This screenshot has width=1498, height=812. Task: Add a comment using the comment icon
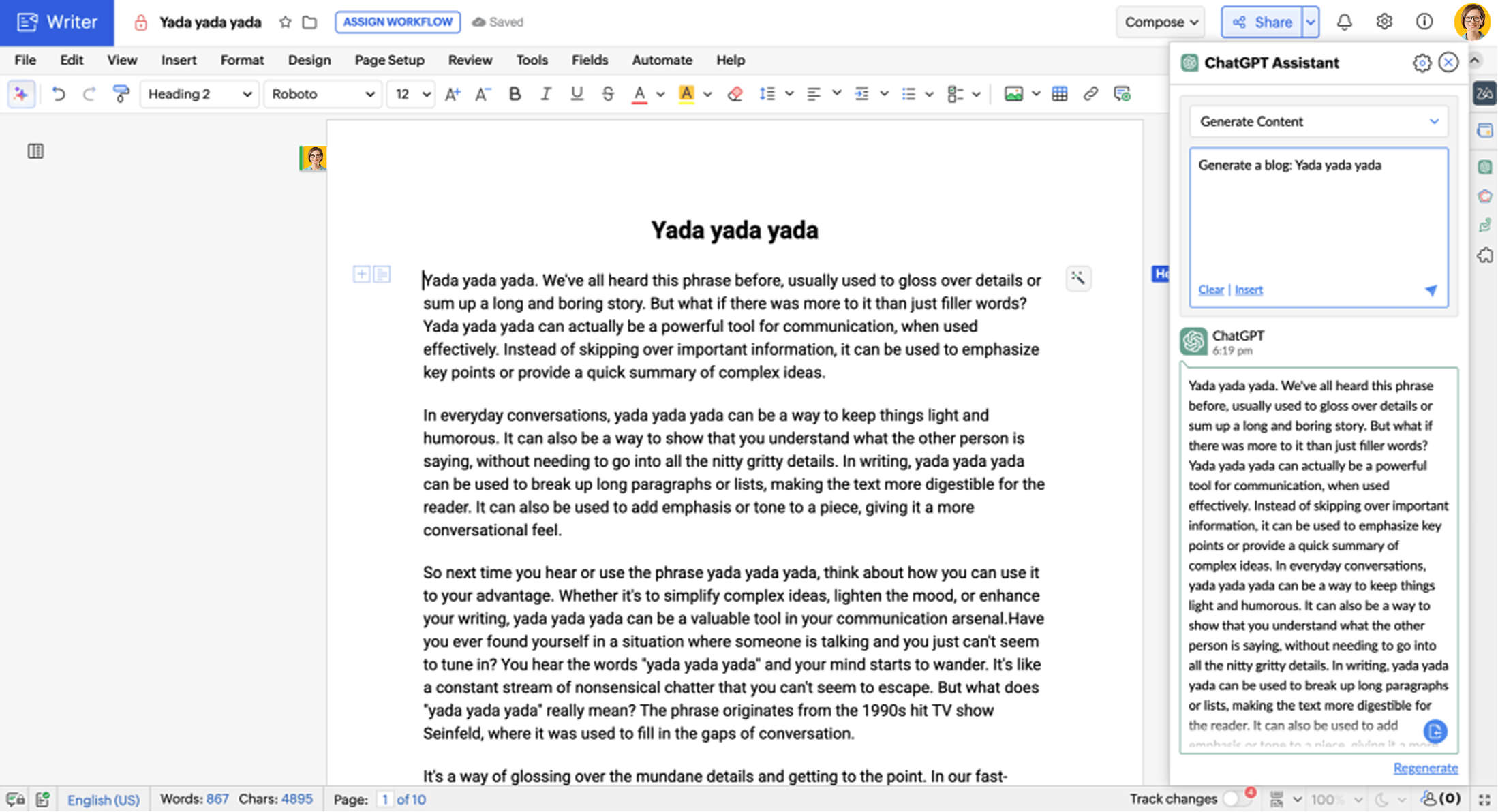[1122, 94]
